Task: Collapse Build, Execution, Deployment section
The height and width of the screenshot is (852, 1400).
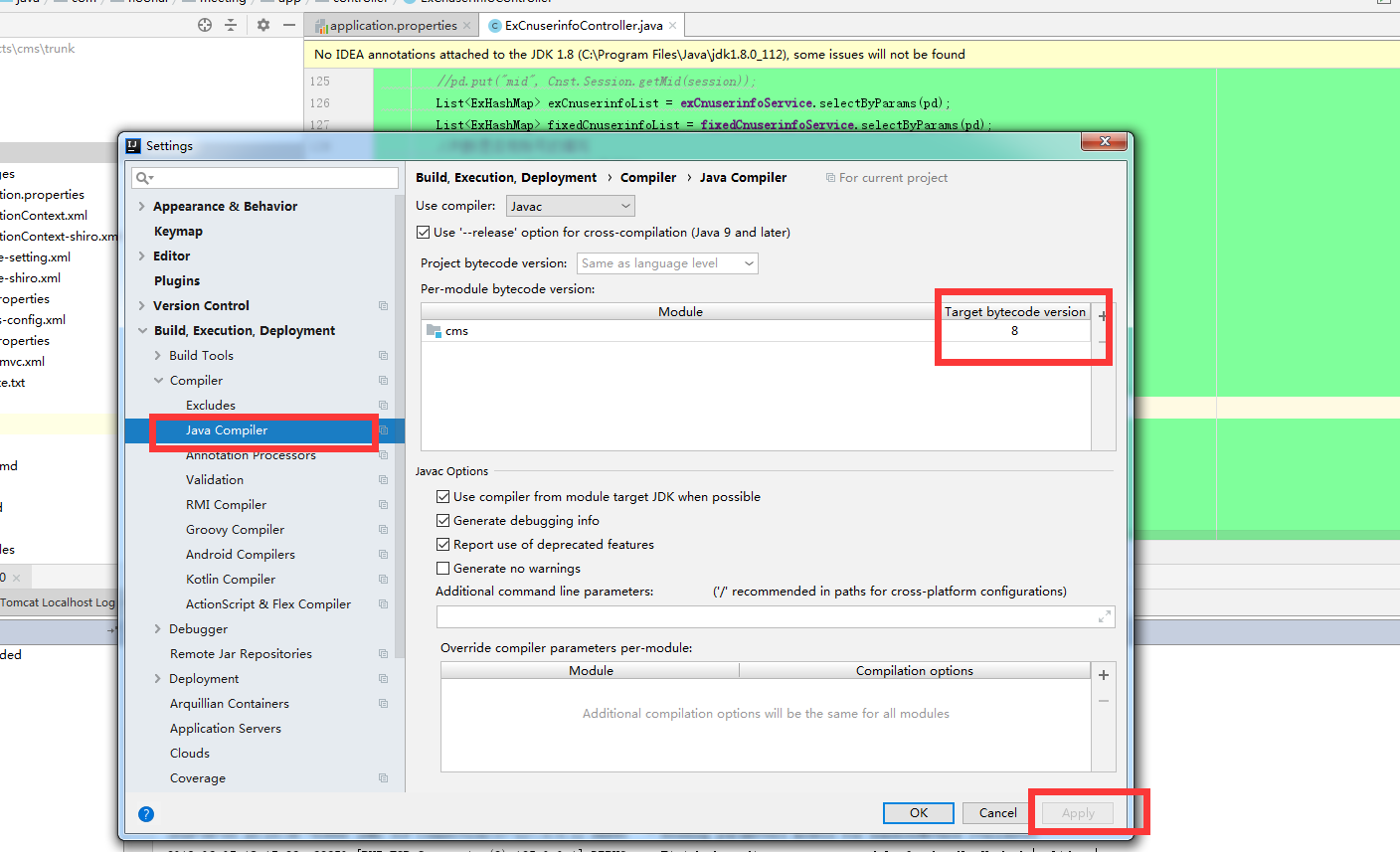Action: point(141,331)
